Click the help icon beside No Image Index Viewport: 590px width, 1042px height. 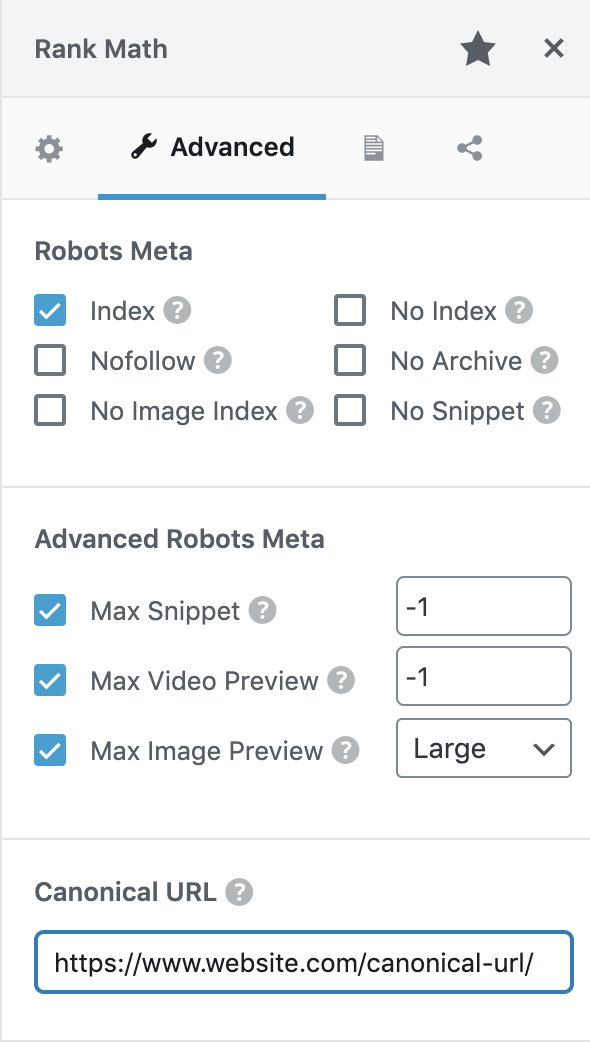tap(302, 411)
